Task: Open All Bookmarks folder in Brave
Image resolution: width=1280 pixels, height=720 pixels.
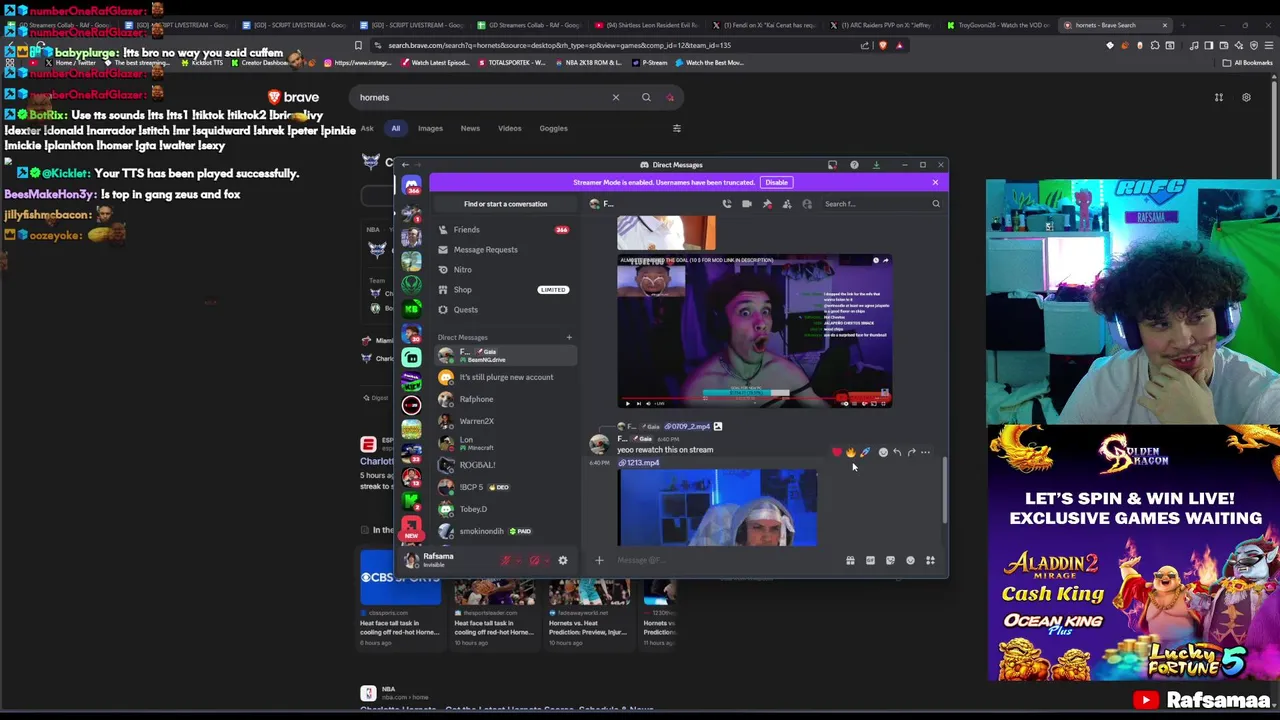Action: (1248, 63)
